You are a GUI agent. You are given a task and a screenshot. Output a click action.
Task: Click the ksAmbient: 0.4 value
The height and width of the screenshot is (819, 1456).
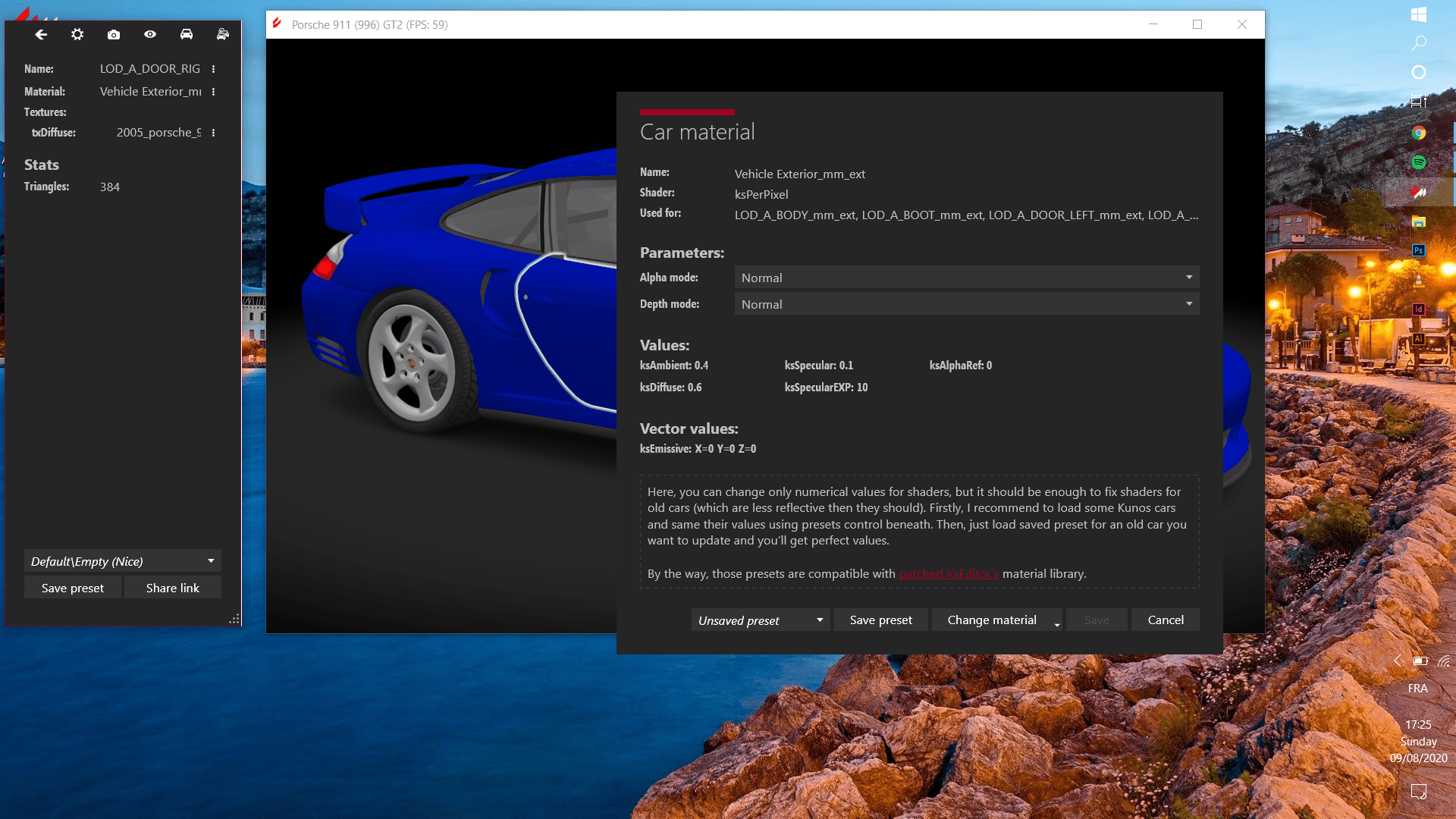pos(674,366)
